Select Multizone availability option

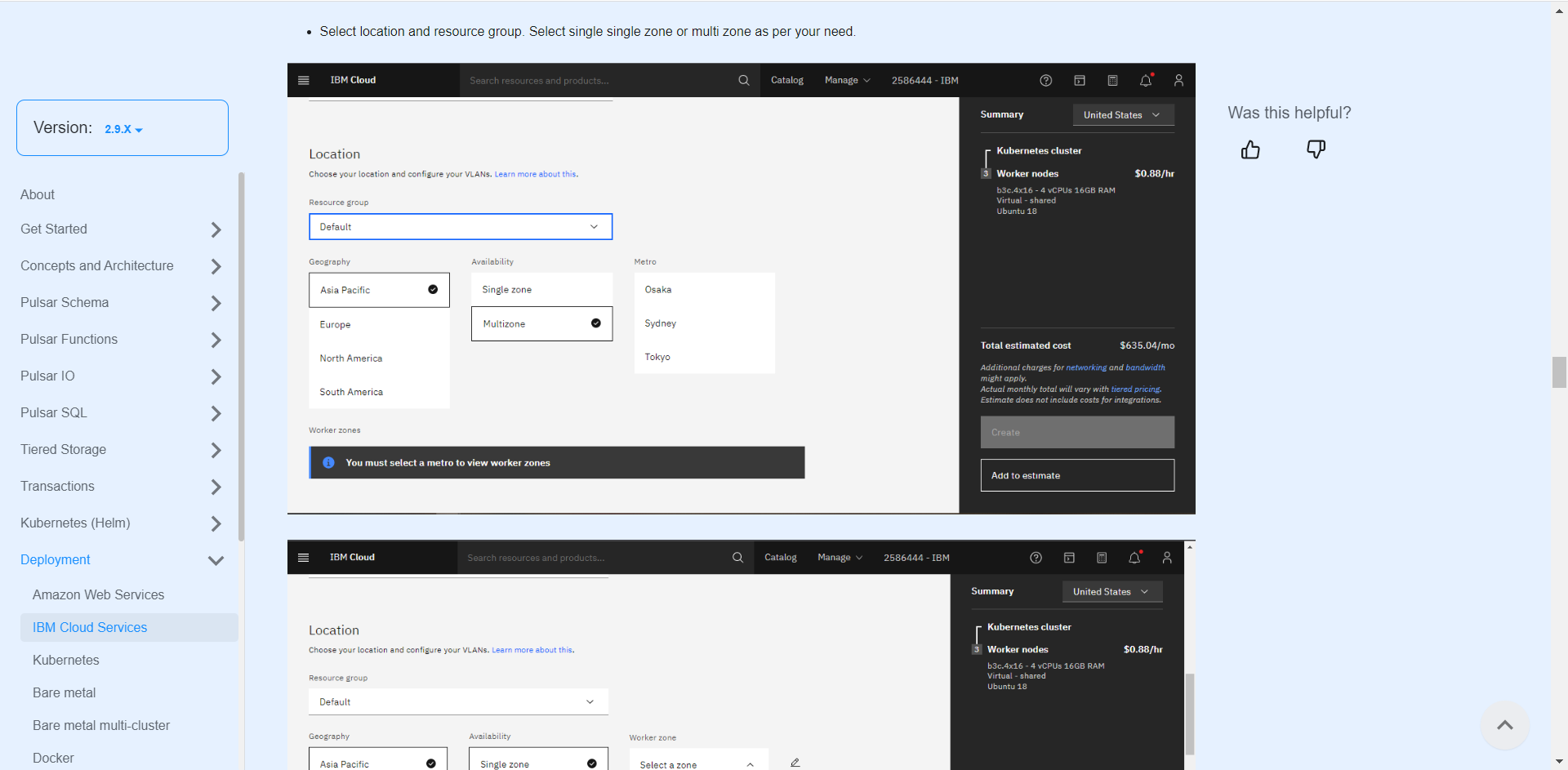click(541, 323)
